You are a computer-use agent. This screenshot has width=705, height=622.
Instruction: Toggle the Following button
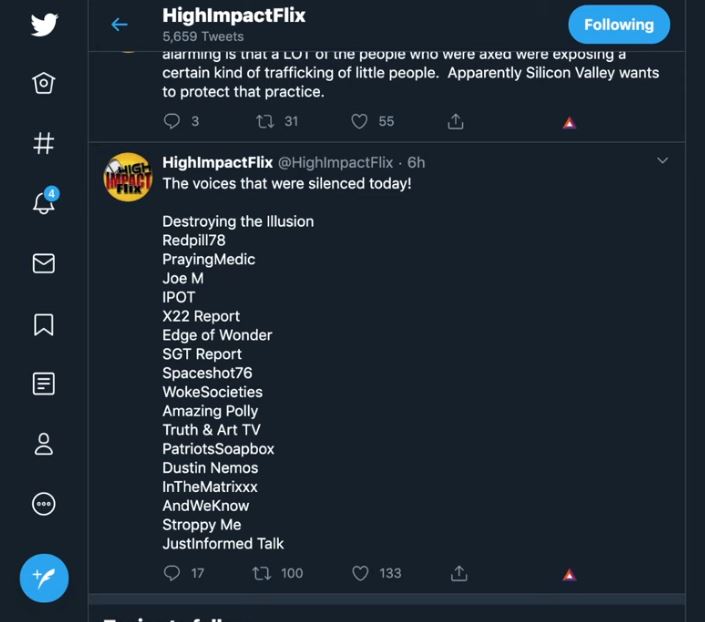tap(619, 24)
